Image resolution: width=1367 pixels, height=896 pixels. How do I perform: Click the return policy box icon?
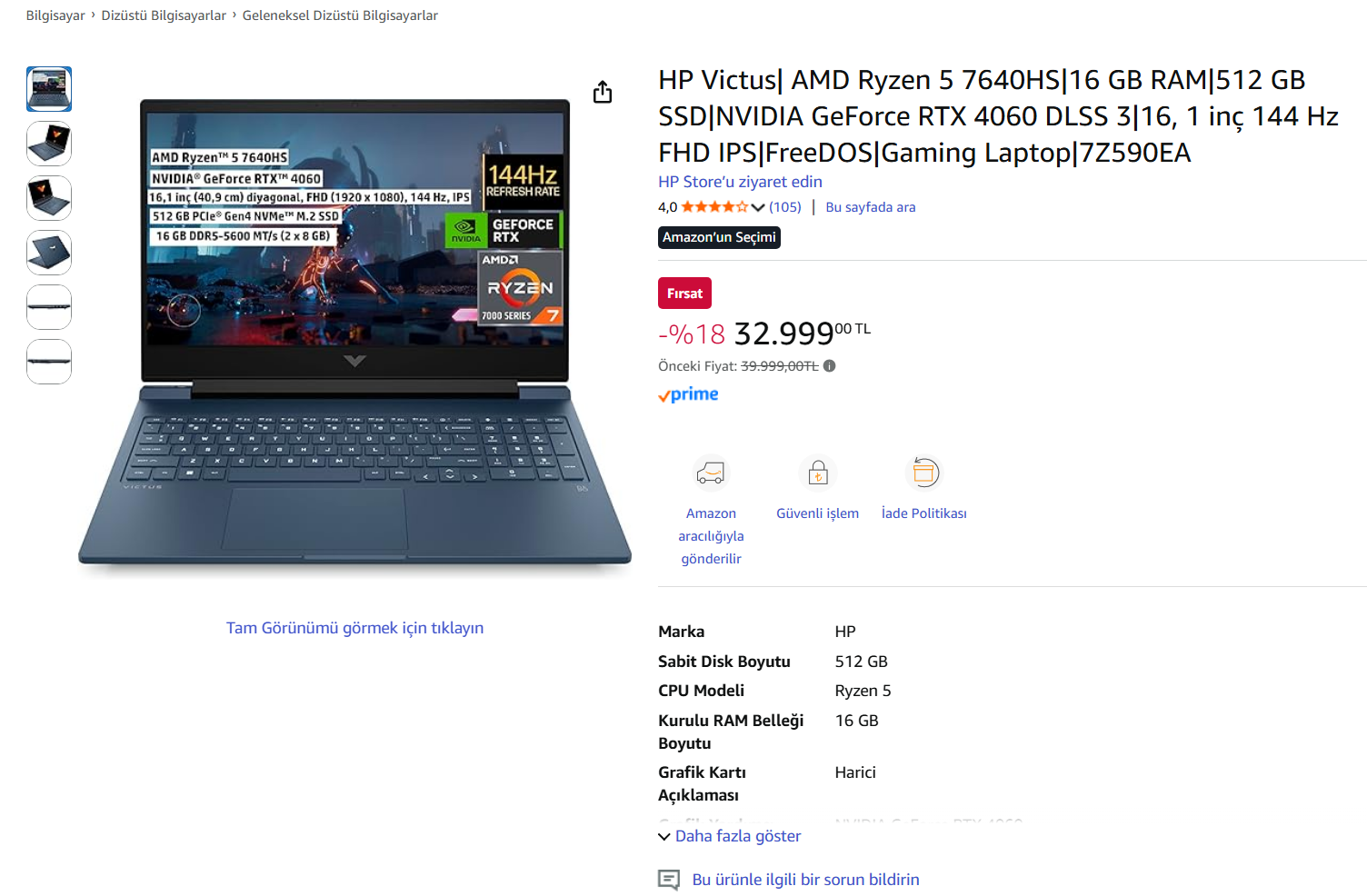click(923, 473)
